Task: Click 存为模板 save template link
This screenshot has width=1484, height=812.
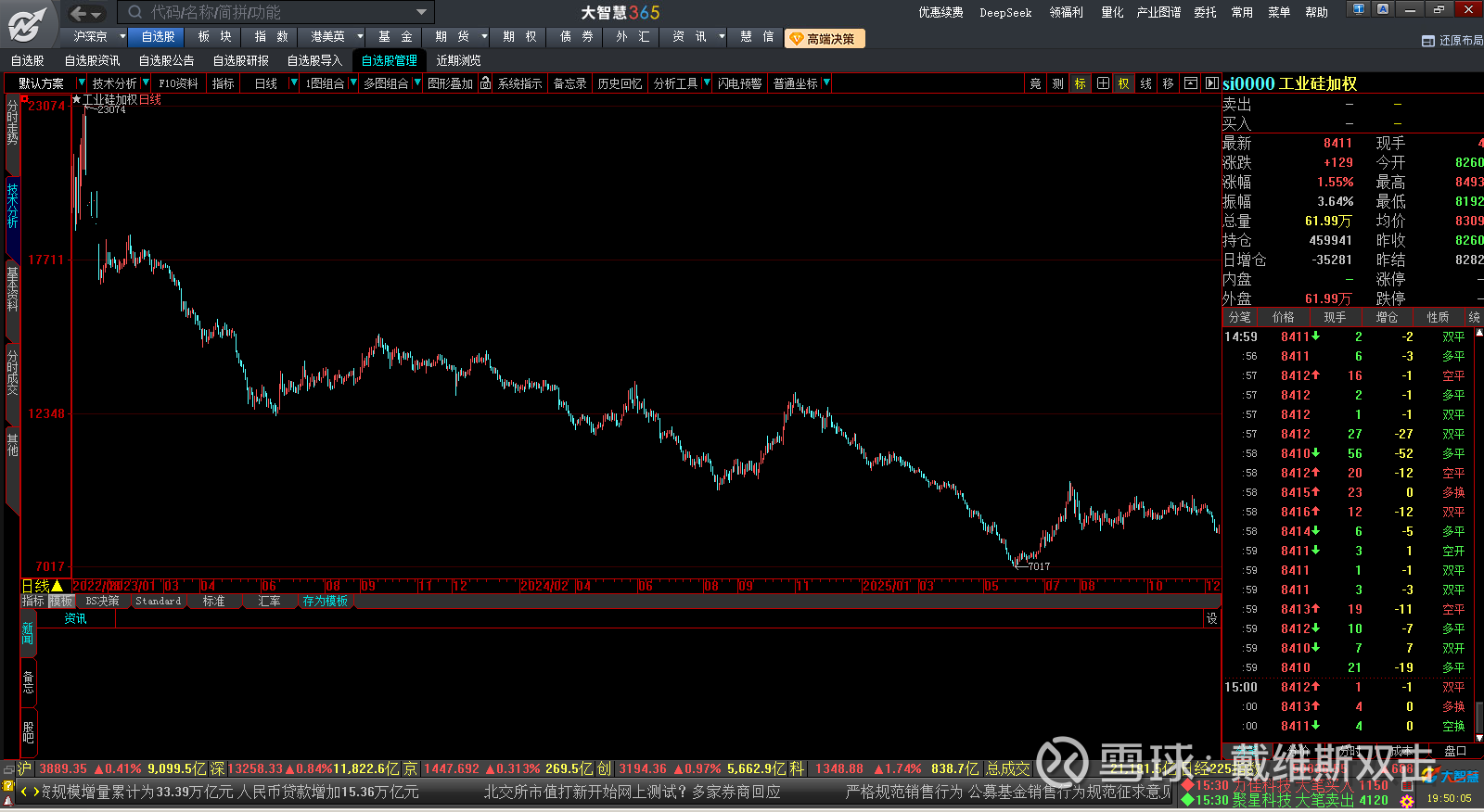Action: 325,602
